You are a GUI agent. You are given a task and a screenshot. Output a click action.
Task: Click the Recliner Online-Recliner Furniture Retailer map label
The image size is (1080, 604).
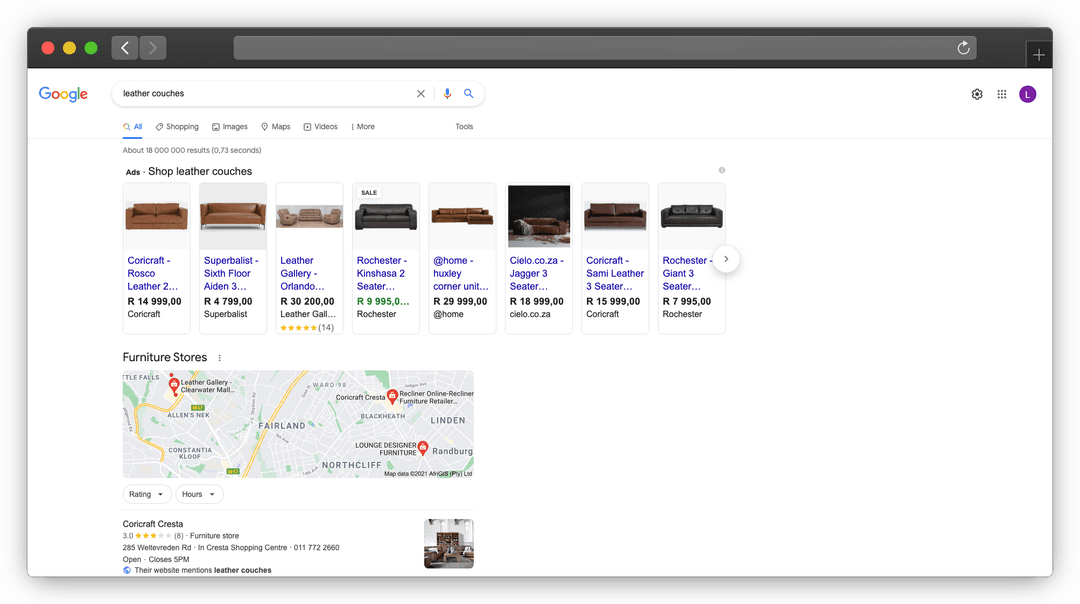436,397
